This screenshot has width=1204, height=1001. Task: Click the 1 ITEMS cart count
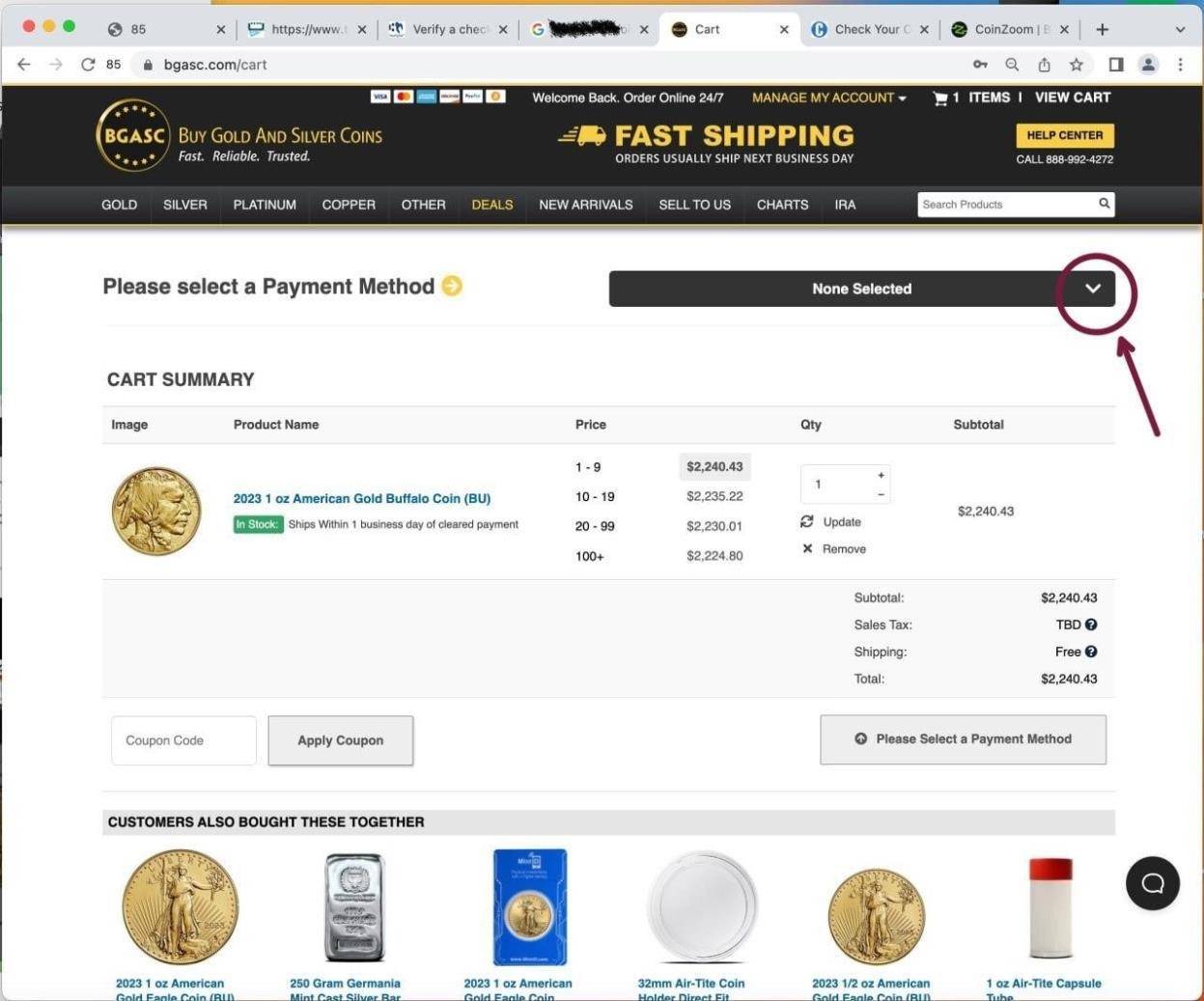[x=981, y=97]
